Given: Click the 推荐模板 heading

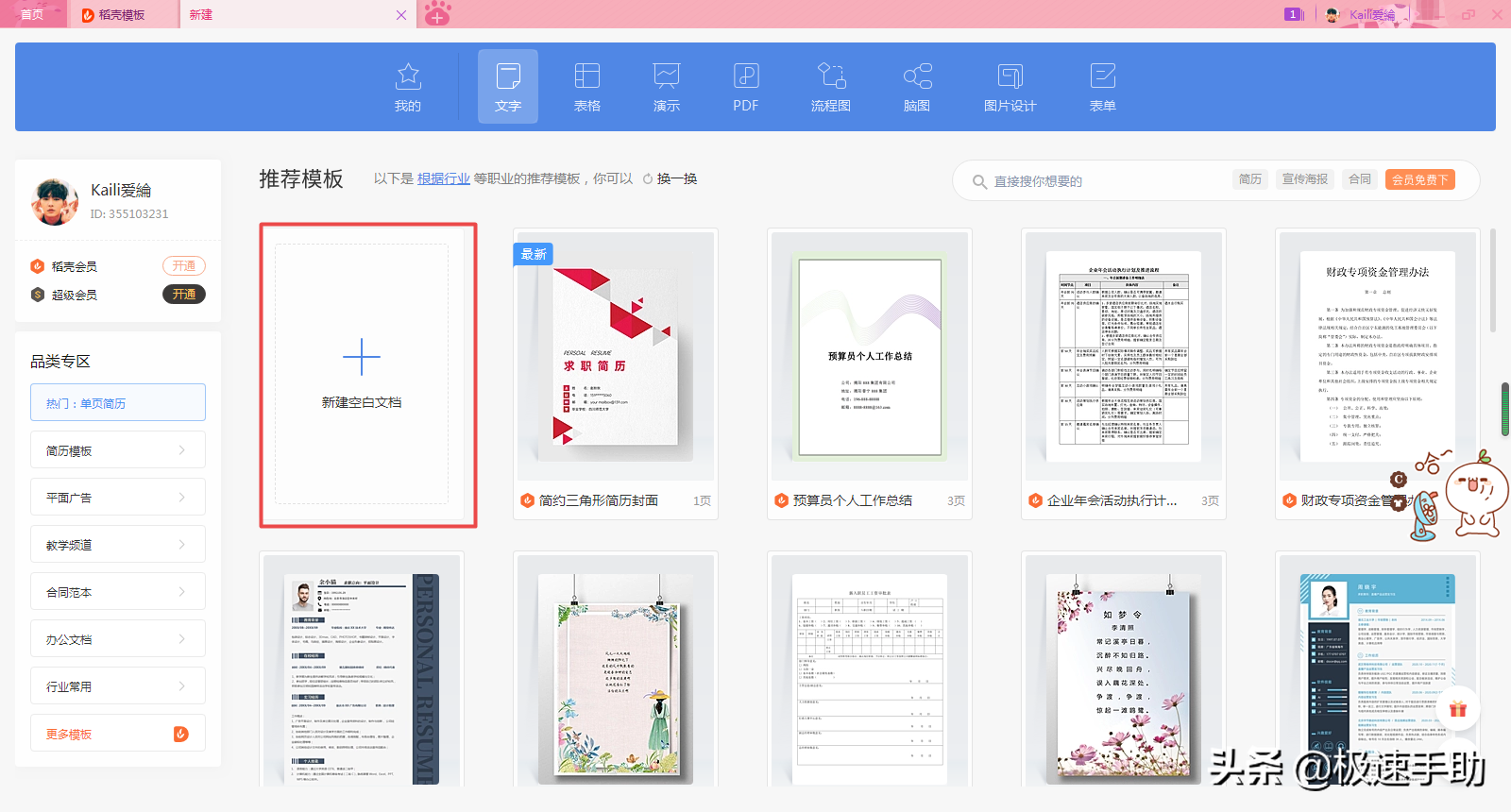Looking at the screenshot, I should pyautogui.click(x=301, y=179).
